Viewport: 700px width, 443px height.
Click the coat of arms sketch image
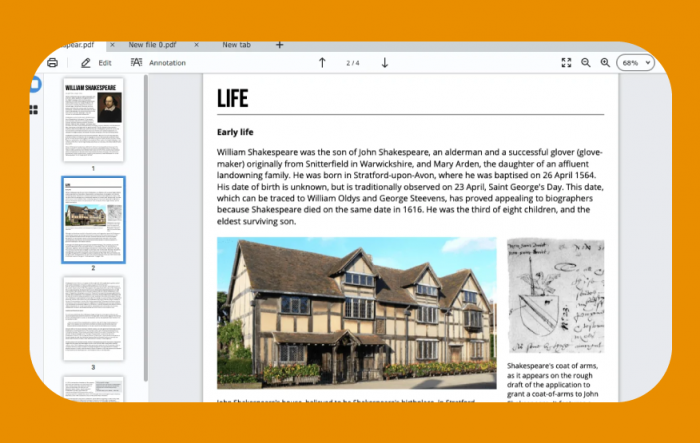point(556,296)
